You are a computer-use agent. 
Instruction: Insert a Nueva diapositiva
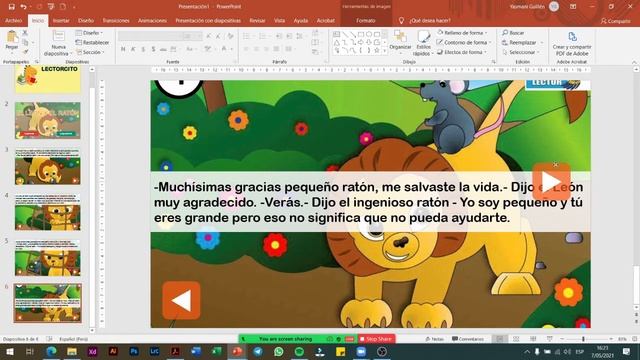click(58, 43)
